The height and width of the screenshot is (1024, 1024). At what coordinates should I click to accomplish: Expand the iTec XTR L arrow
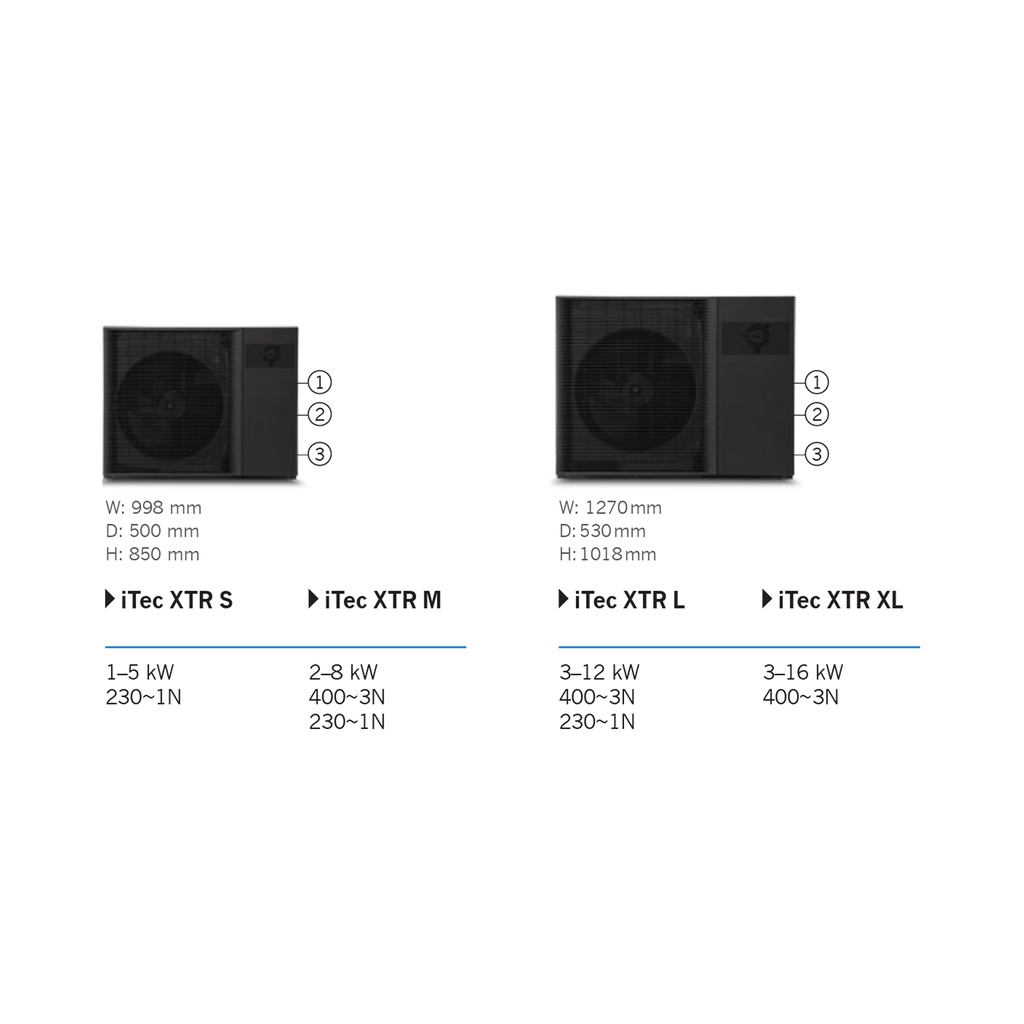564,599
